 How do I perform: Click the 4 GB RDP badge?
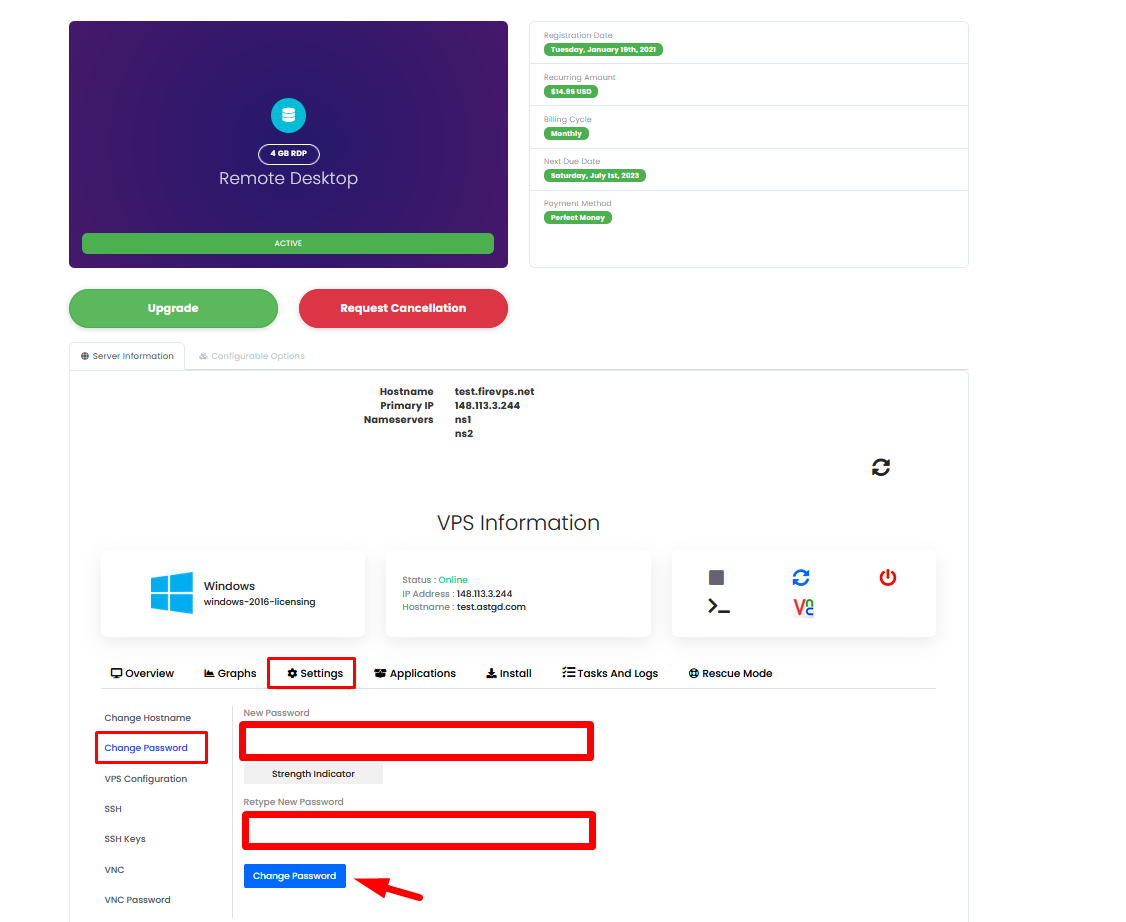(289, 154)
